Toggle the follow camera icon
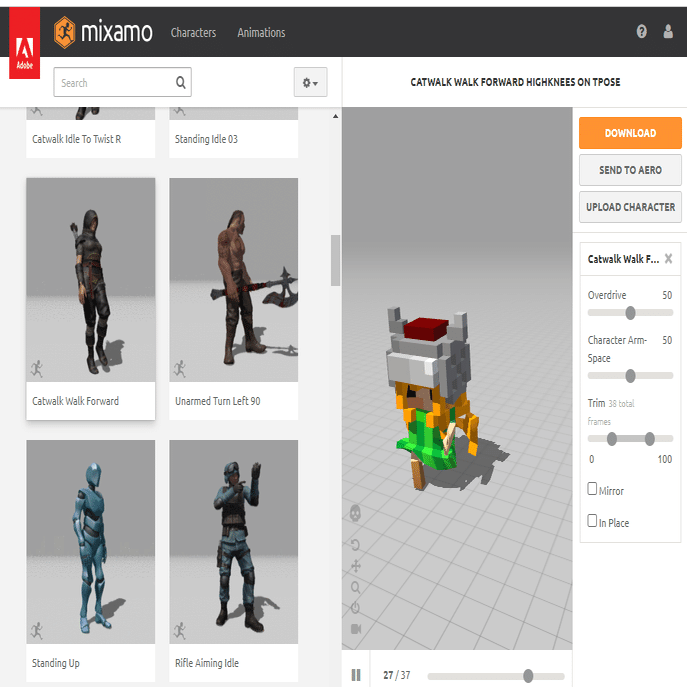687x687 pixels. [x=356, y=629]
